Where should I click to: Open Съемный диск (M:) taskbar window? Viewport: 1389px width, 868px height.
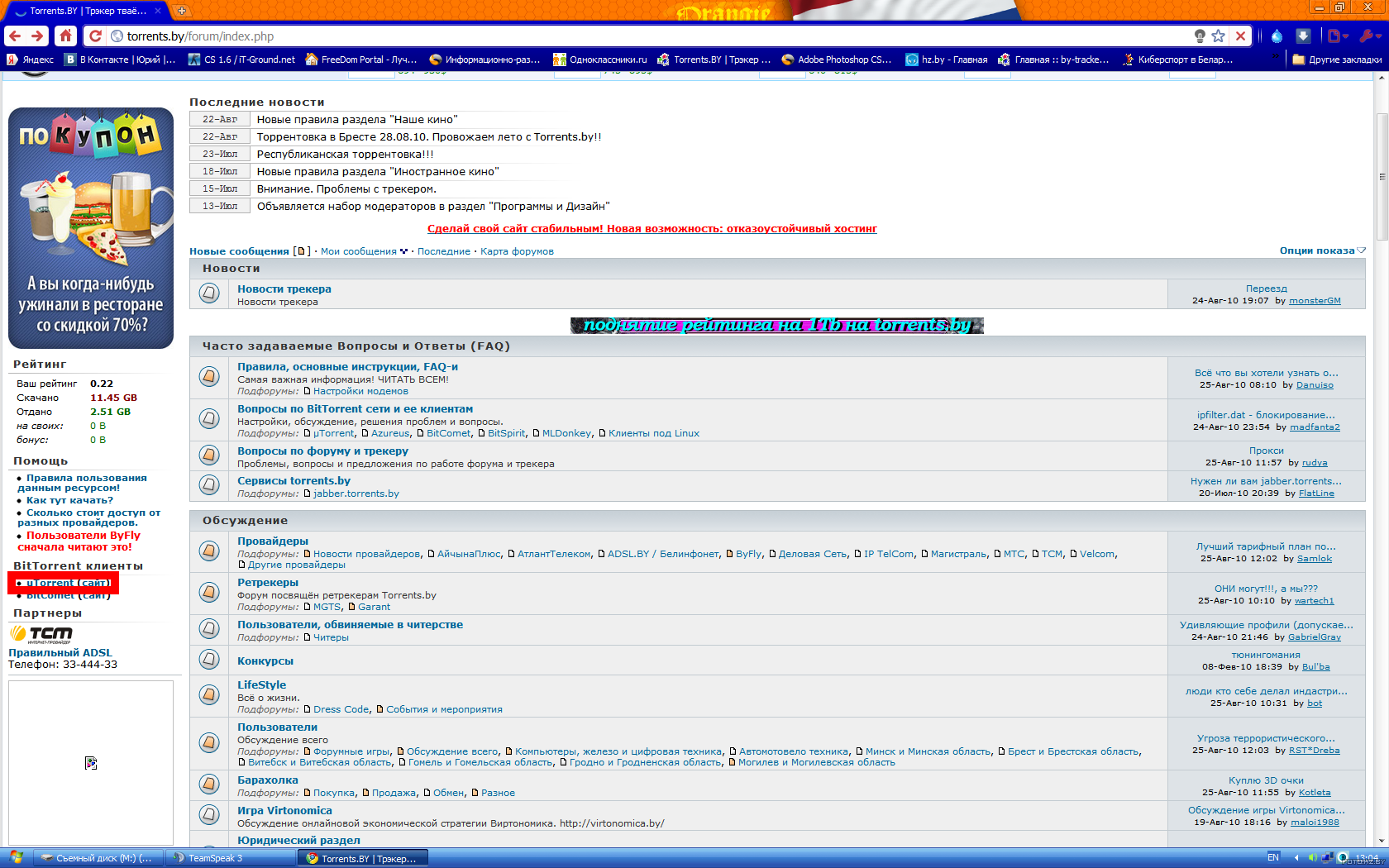[x=99, y=858]
